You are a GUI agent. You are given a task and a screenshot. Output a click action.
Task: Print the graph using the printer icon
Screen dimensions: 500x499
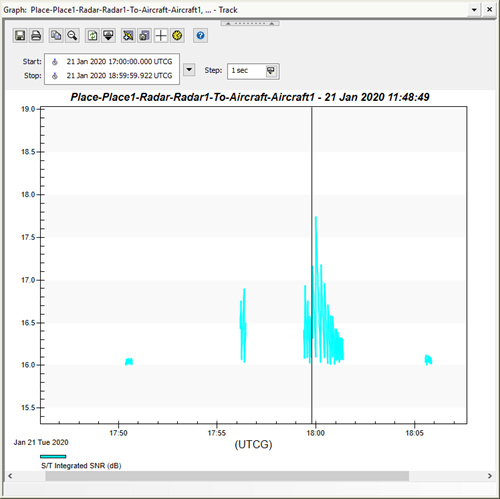[36, 35]
